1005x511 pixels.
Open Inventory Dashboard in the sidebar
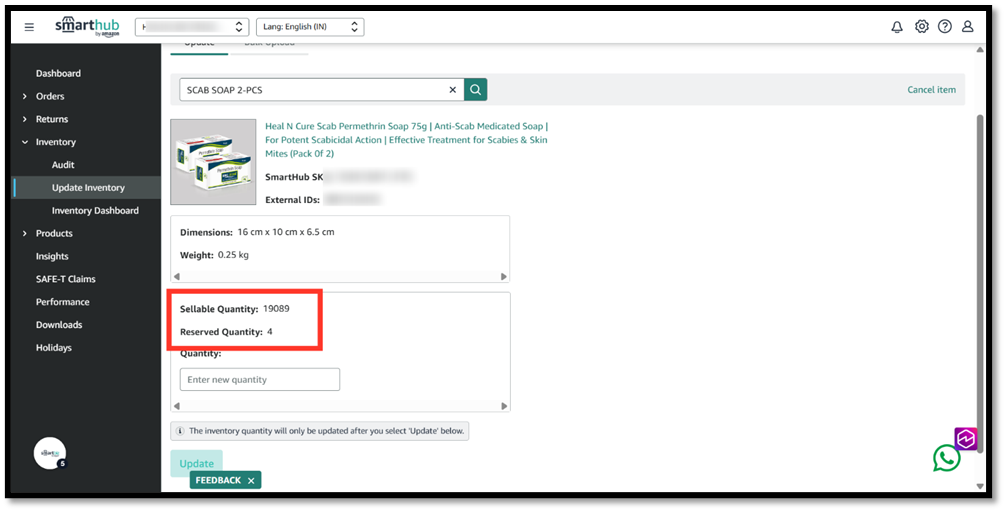[95, 210]
